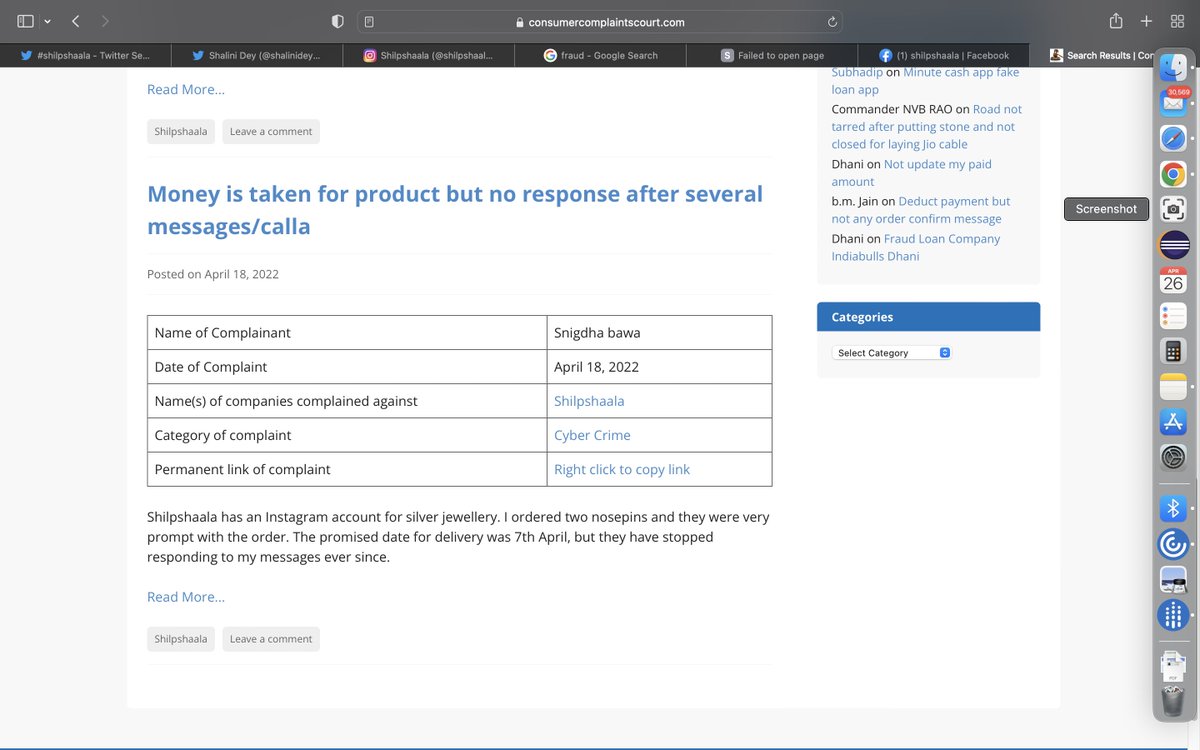
Task: Click the Read More link above the first tag row
Action: click(186, 89)
